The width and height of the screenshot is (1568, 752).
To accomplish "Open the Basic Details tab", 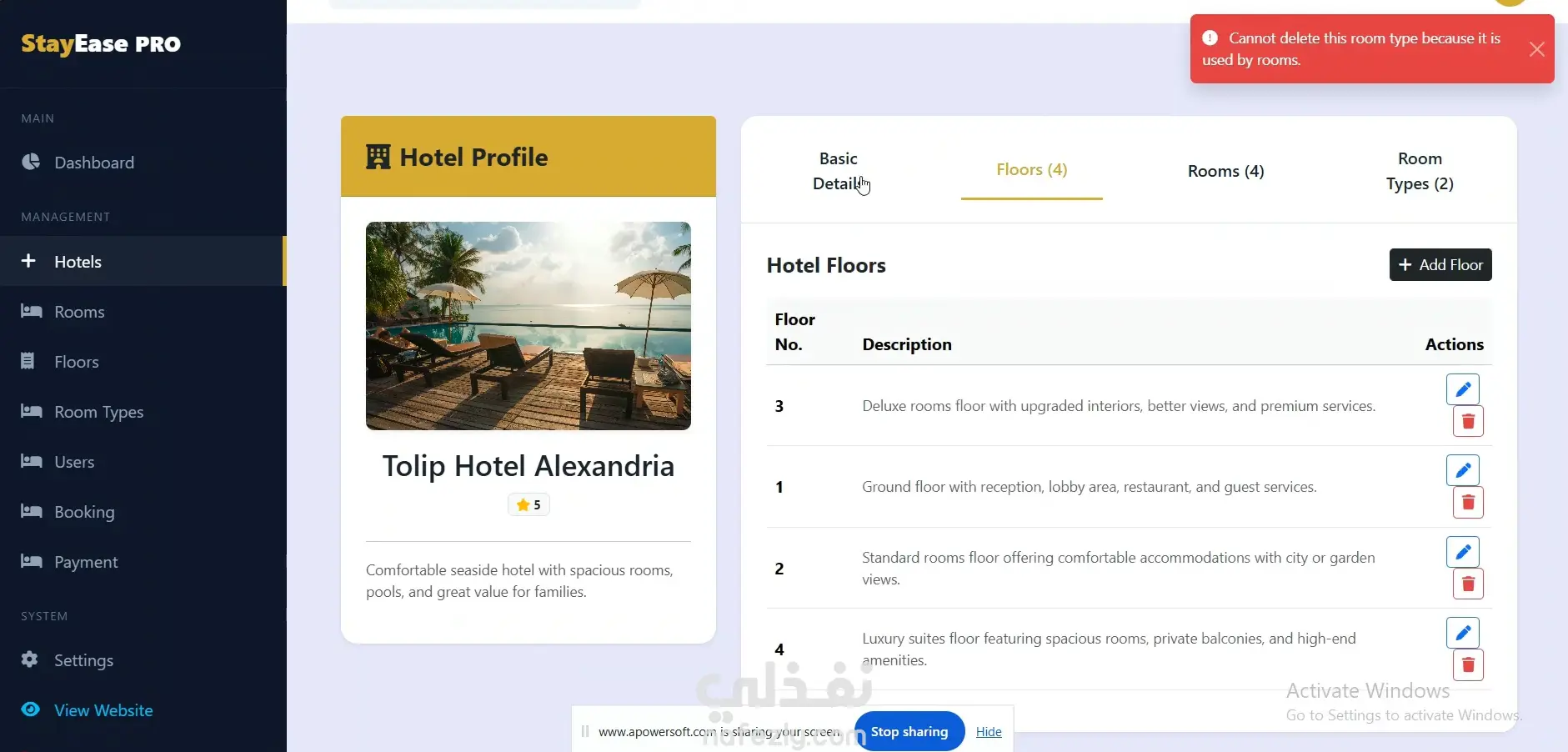I will [x=838, y=171].
